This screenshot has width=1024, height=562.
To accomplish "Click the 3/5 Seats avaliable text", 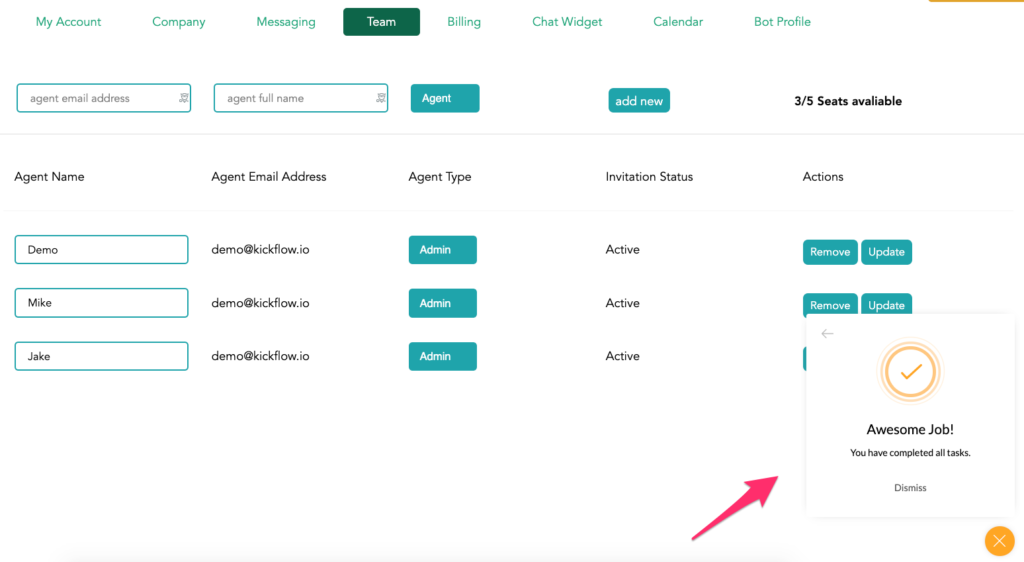I will pyautogui.click(x=848, y=101).
